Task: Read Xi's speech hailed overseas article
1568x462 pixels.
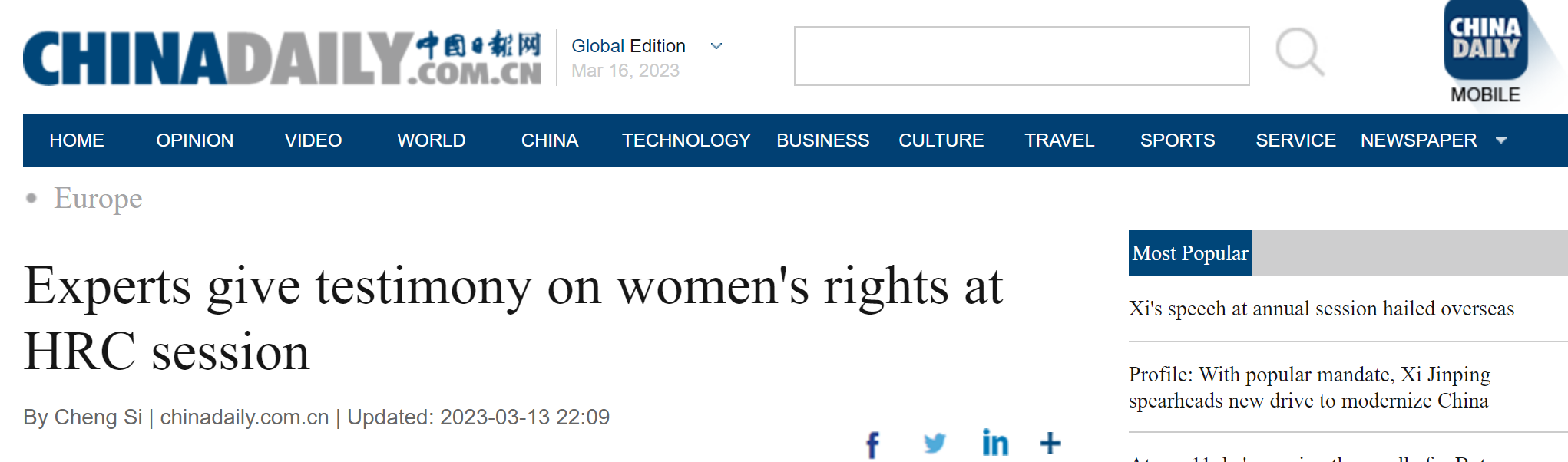Action: [x=1322, y=309]
